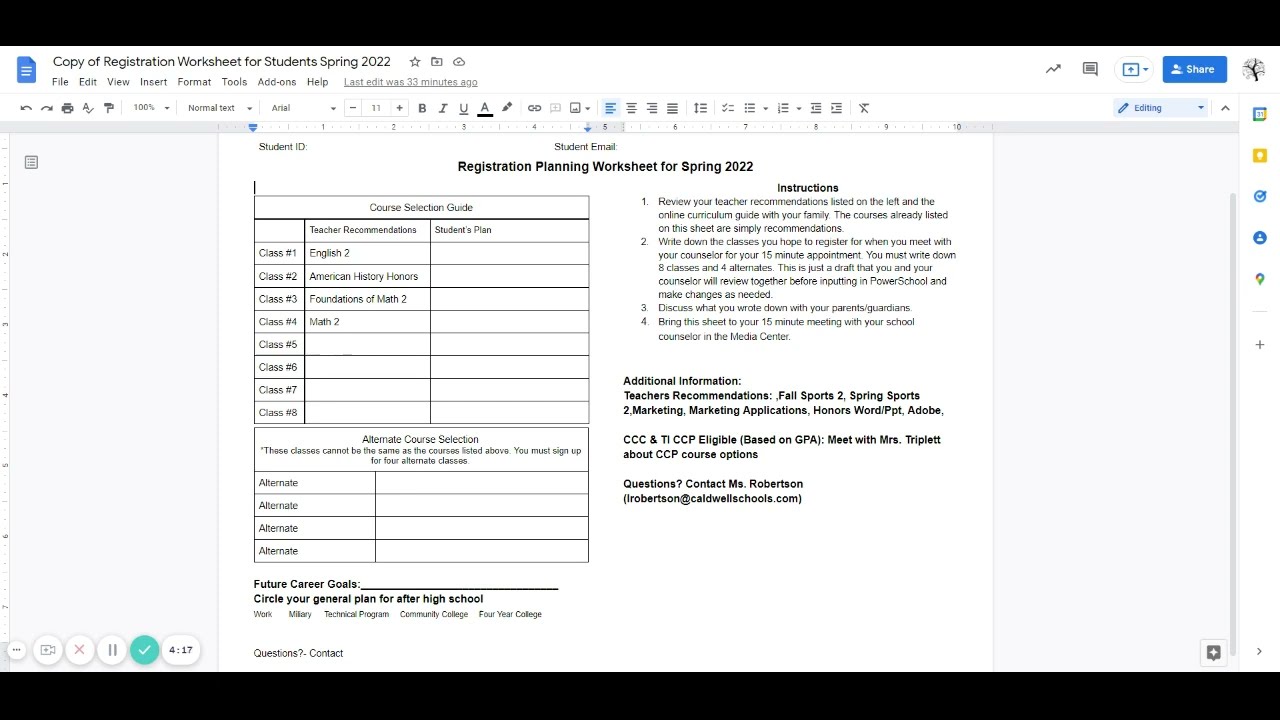Hide the menus with the up chevron
Image resolution: width=1280 pixels, height=720 pixels.
(1225, 108)
